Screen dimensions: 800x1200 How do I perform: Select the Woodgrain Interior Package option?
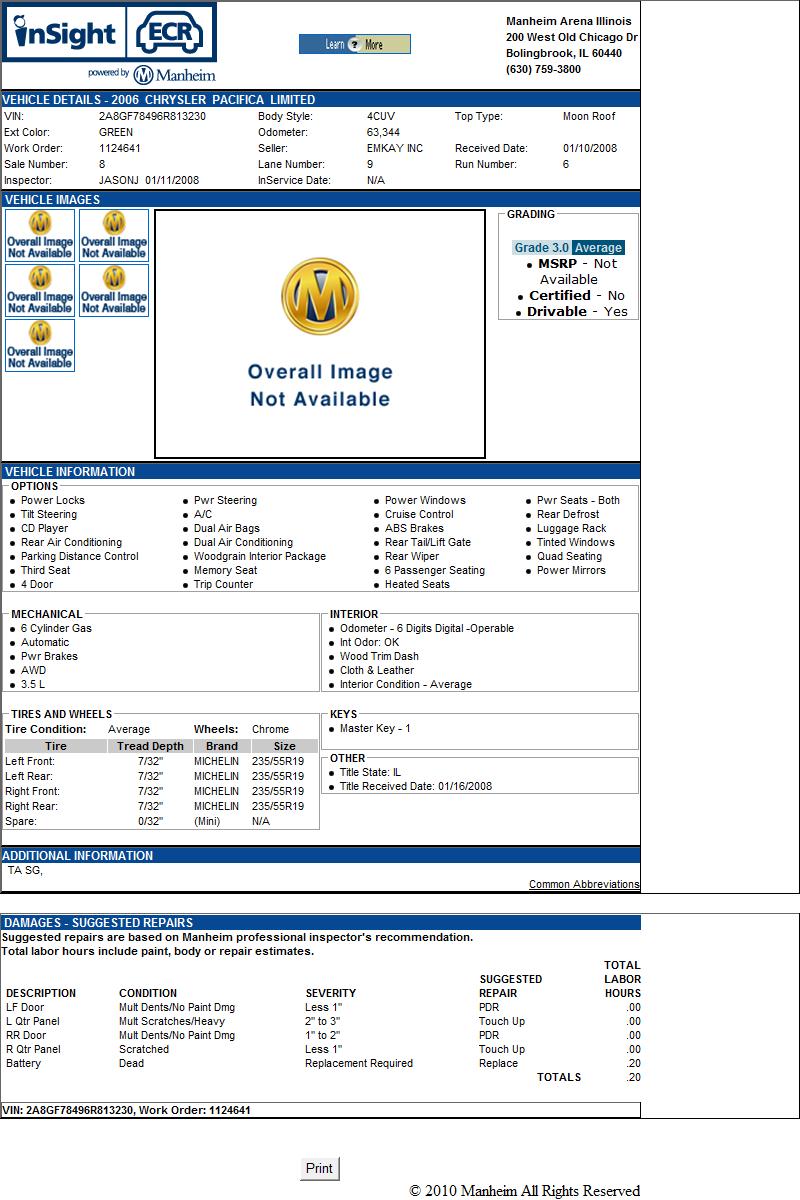(260, 556)
